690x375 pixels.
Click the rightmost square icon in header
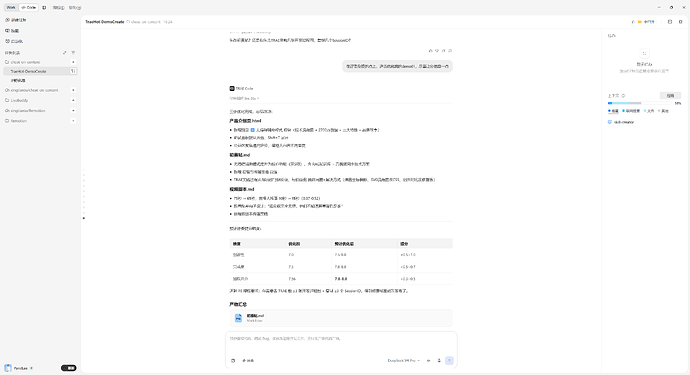[x=680, y=22]
